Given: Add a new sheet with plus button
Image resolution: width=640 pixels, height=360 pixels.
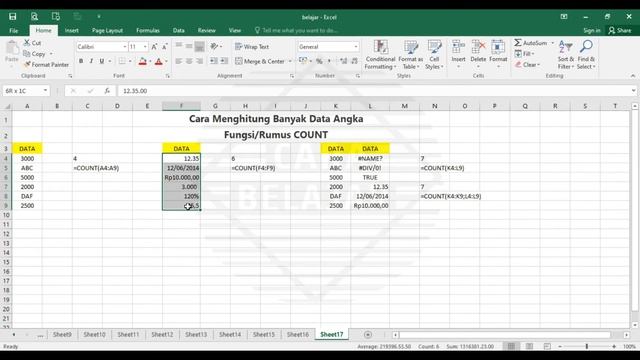Looking at the screenshot, I should (x=368, y=335).
